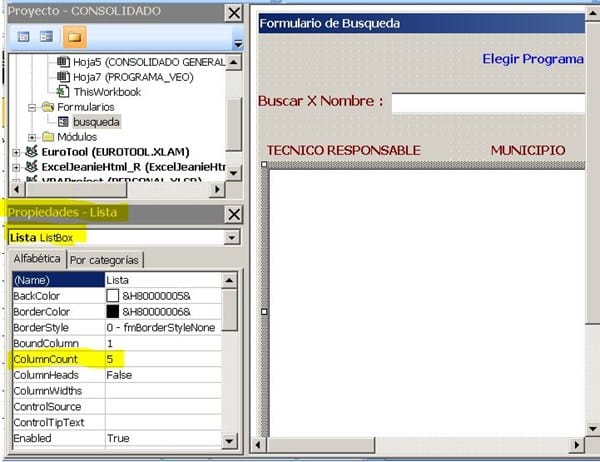This screenshot has height=462, width=600.
Task: Click the Lista listbox on the form
Action: click(427, 302)
